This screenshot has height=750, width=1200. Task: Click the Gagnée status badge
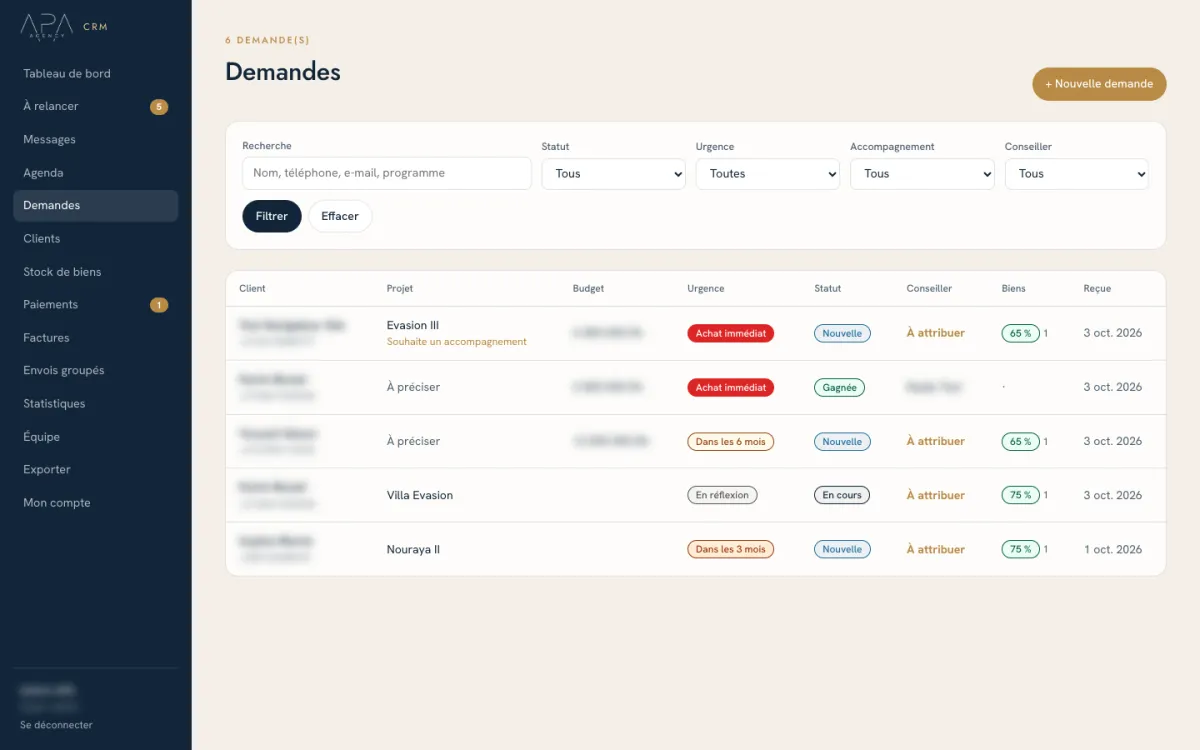839,387
